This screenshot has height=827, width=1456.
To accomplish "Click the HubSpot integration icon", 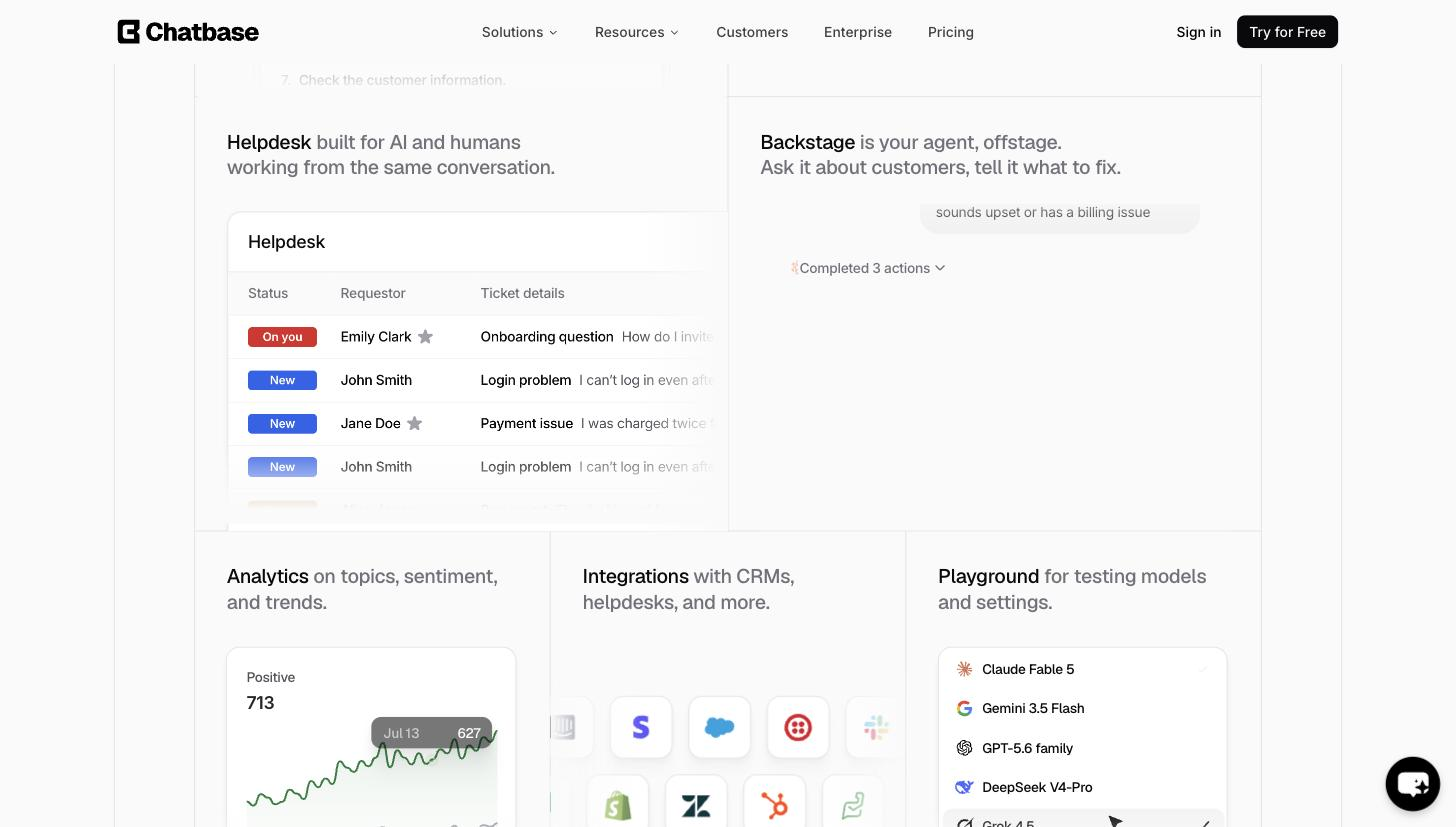I will [x=774, y=805].
